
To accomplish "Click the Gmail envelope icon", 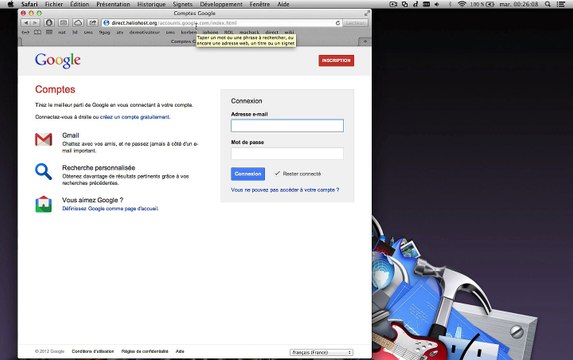I will point(43,140).
